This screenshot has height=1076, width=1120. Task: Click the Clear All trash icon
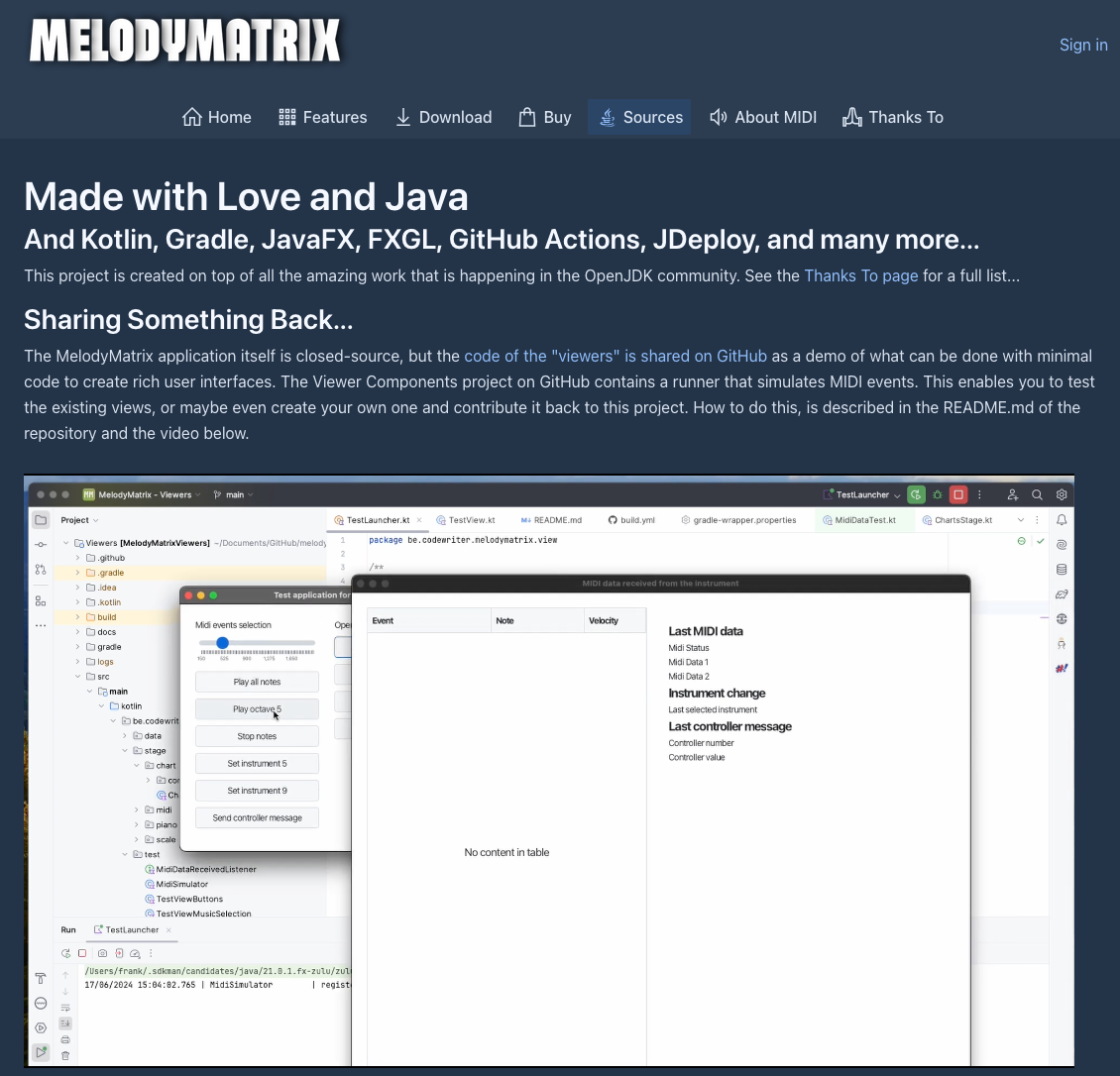65,1055
